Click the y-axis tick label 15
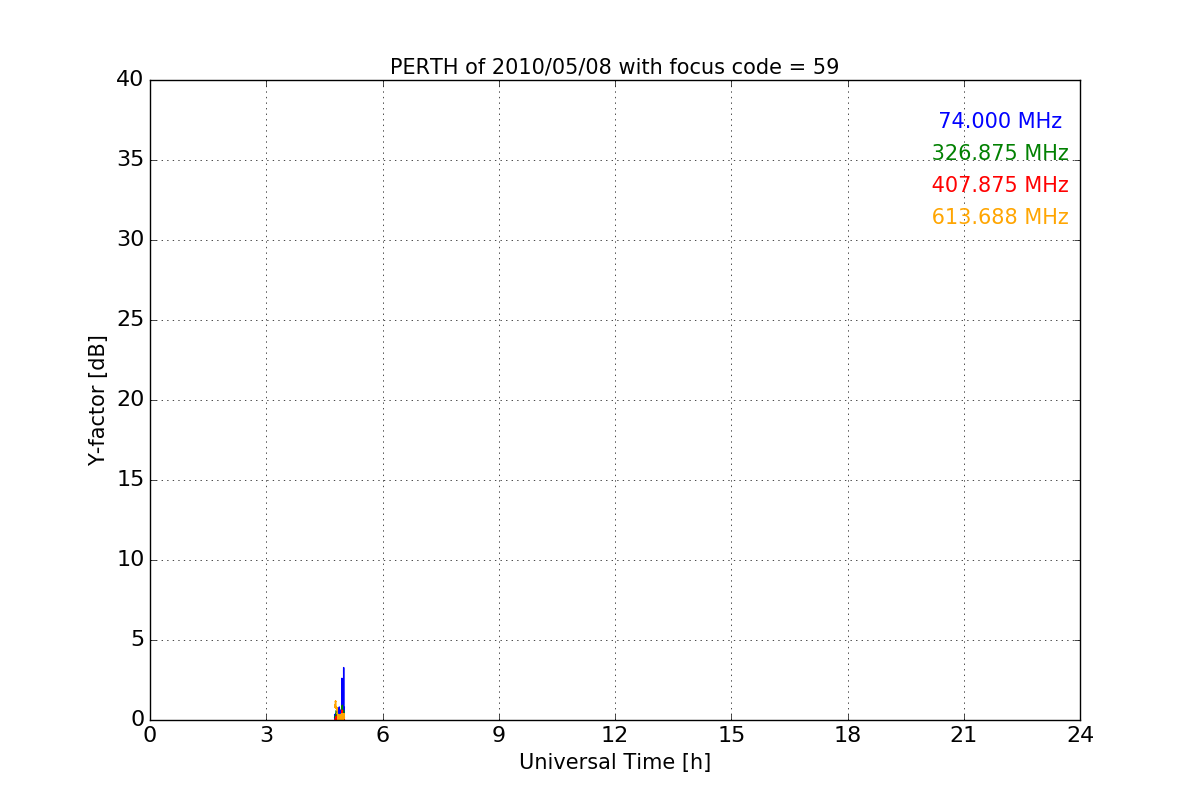The image size is (1200, 800). click(x=130, y=480)
